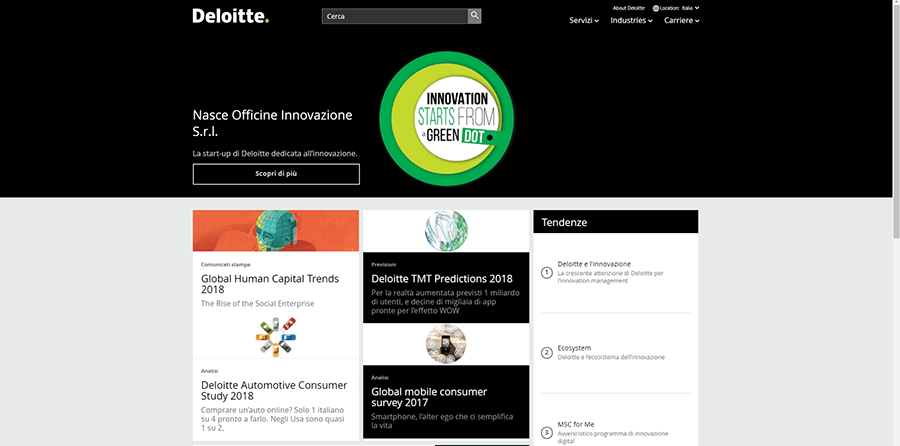Open Deloitte e l'innovazione trend link
Viewport: 900px width, 446px height.
point(594,264)
